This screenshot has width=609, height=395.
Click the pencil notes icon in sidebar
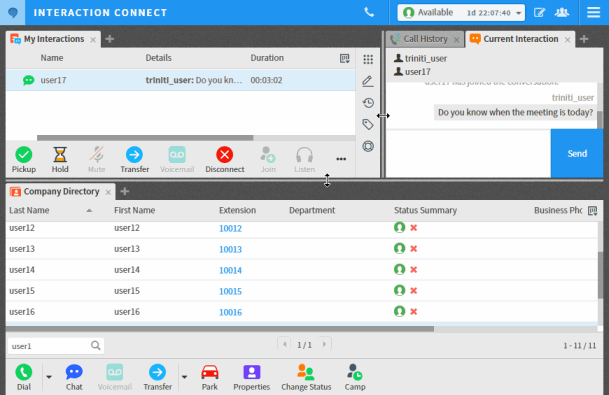[x=368, y=81]
